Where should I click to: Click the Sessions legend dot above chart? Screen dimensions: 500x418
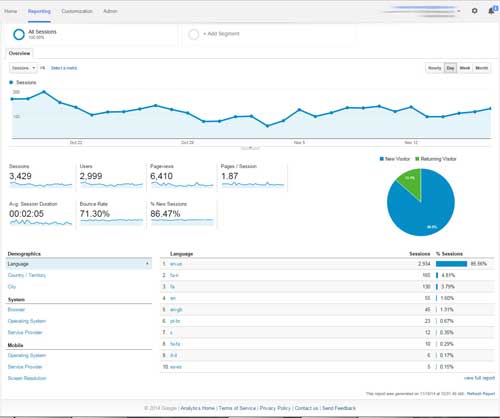coord(11,82)
